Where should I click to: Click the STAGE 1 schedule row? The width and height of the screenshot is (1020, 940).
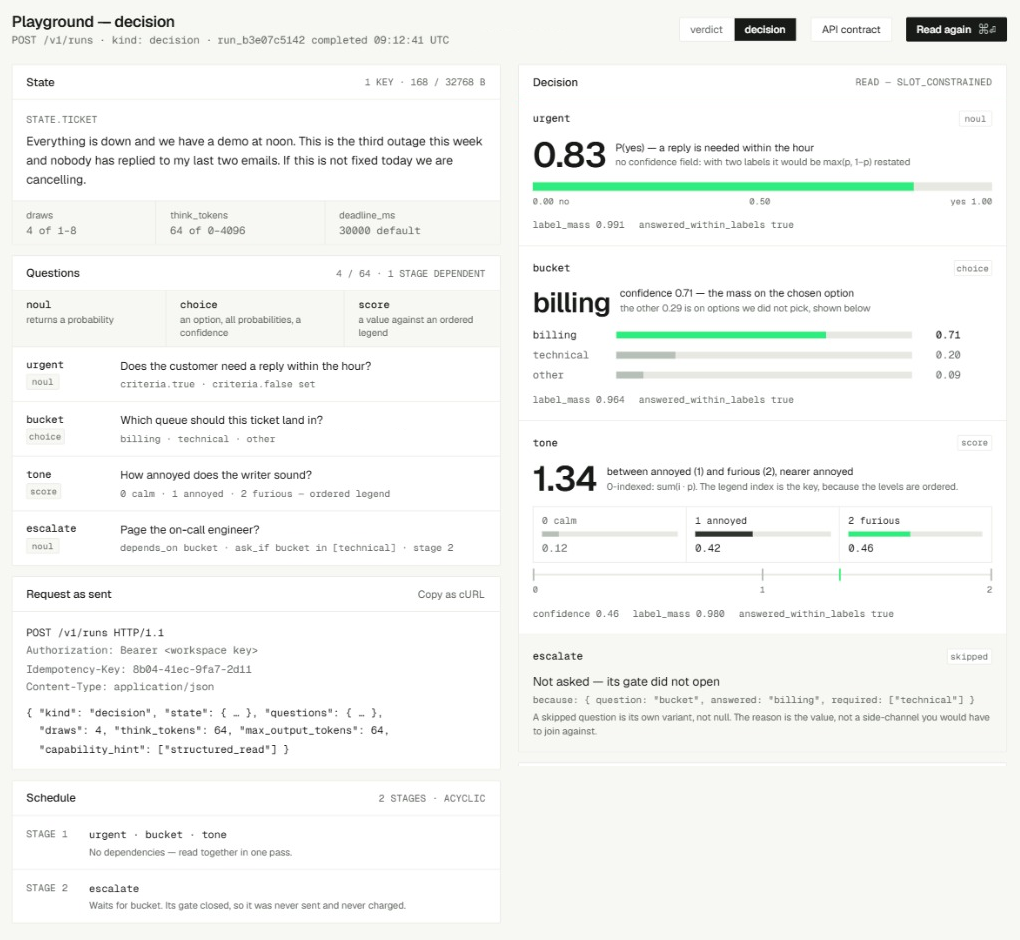(256, 842)
